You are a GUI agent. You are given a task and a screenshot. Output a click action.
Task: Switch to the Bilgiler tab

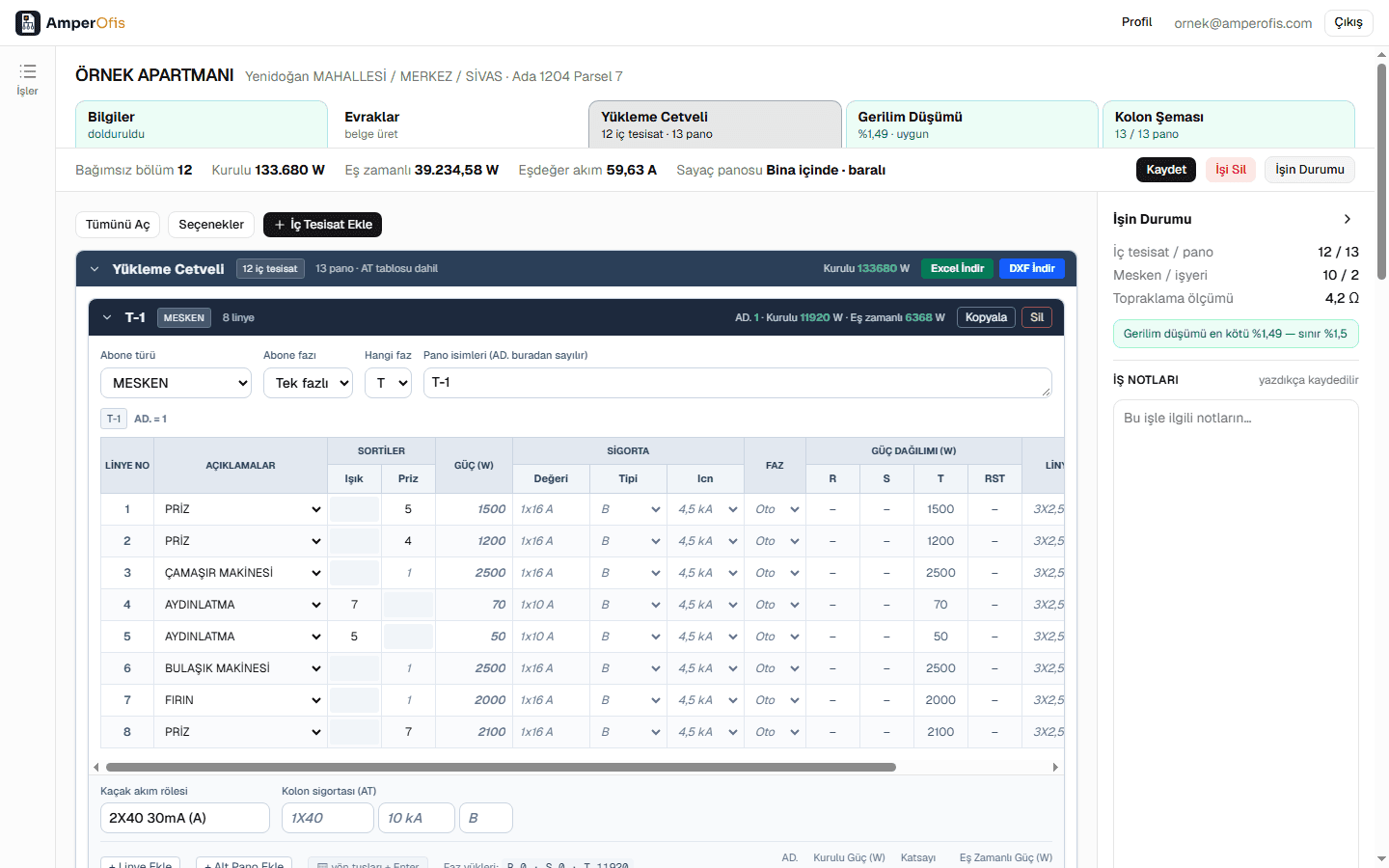tap(202, 124)
